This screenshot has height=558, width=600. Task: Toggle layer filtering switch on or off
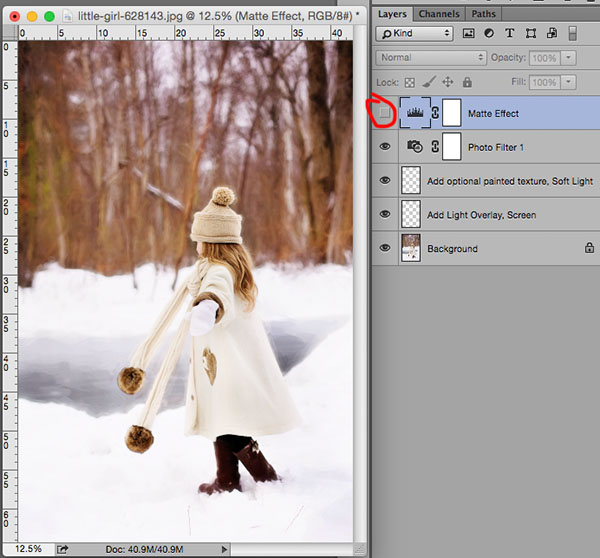click(572, 33)
